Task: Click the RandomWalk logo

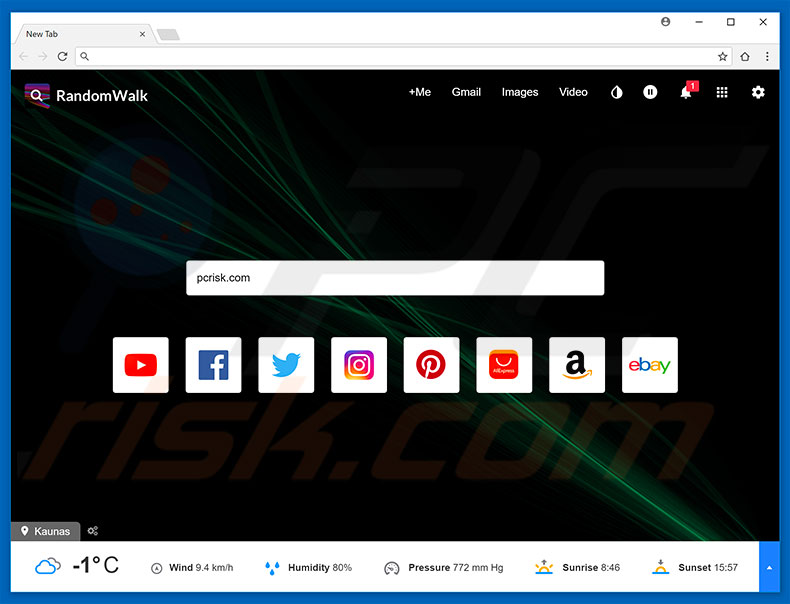Action: pos(86,95)
